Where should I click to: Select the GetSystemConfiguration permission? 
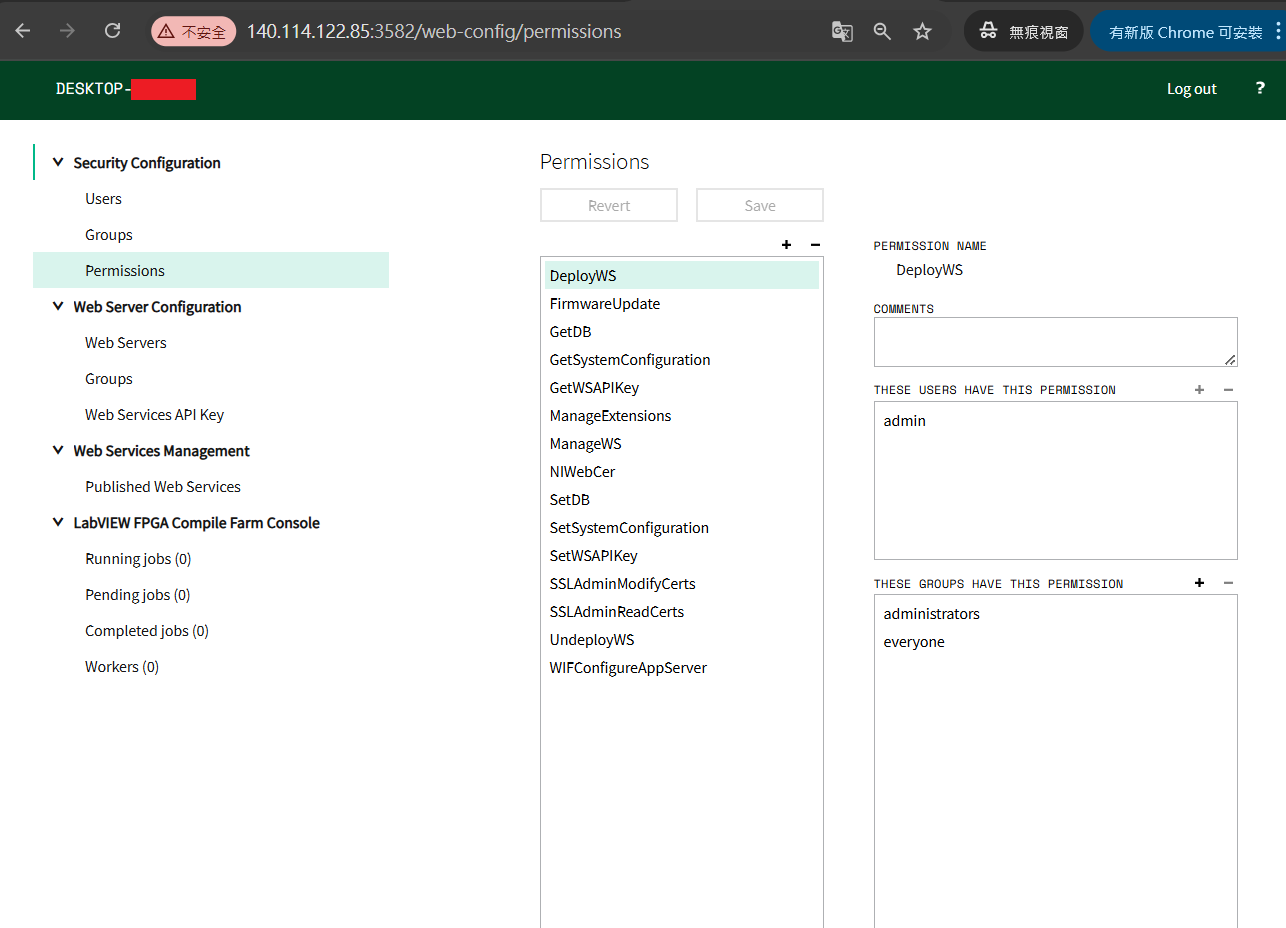point(682,360)
